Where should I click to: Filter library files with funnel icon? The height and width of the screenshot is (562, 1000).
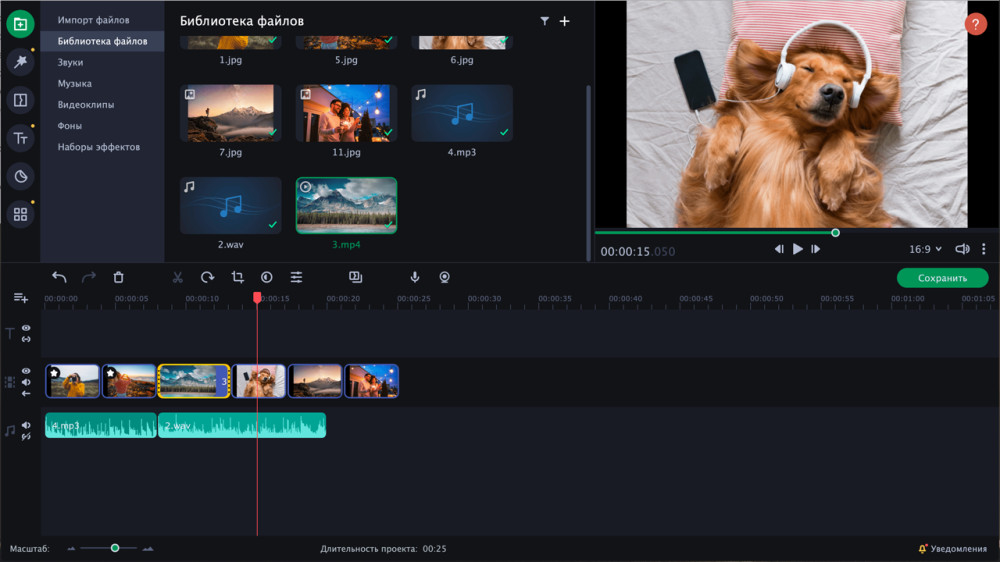click(545, 21)
